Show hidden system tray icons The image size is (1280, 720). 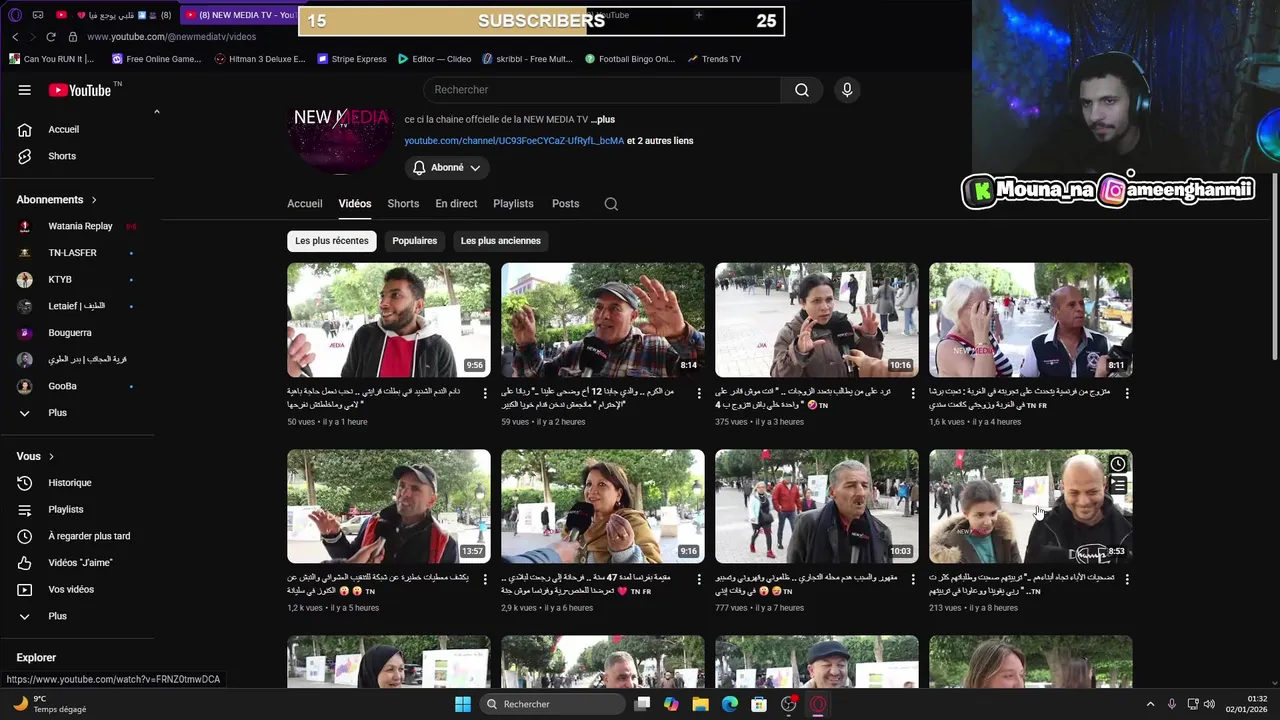1150,704
